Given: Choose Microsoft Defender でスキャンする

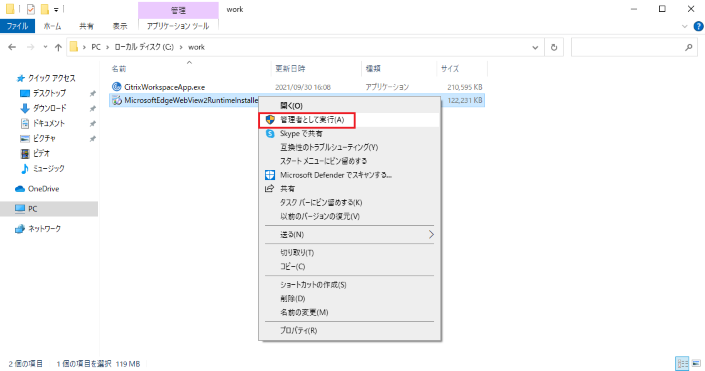Looking at the screenshot, I should coord(335,175).
